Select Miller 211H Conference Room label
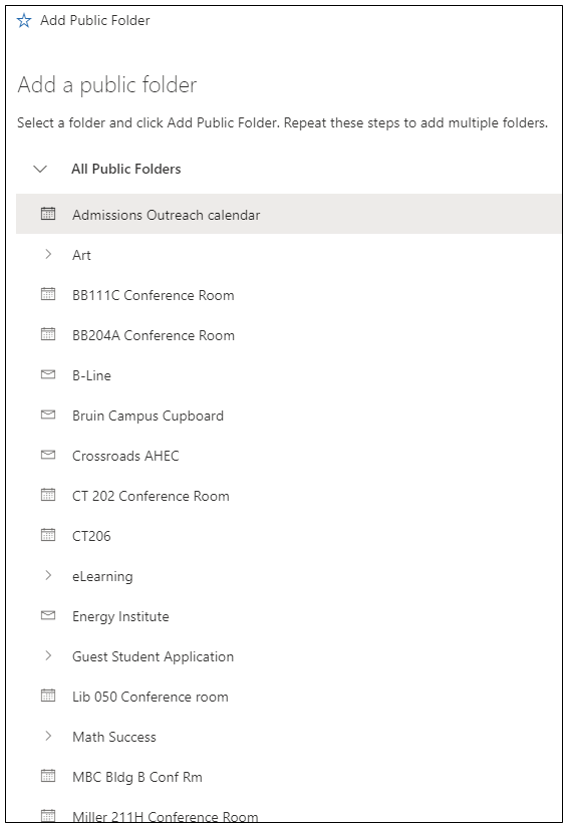 coord(166,817)
